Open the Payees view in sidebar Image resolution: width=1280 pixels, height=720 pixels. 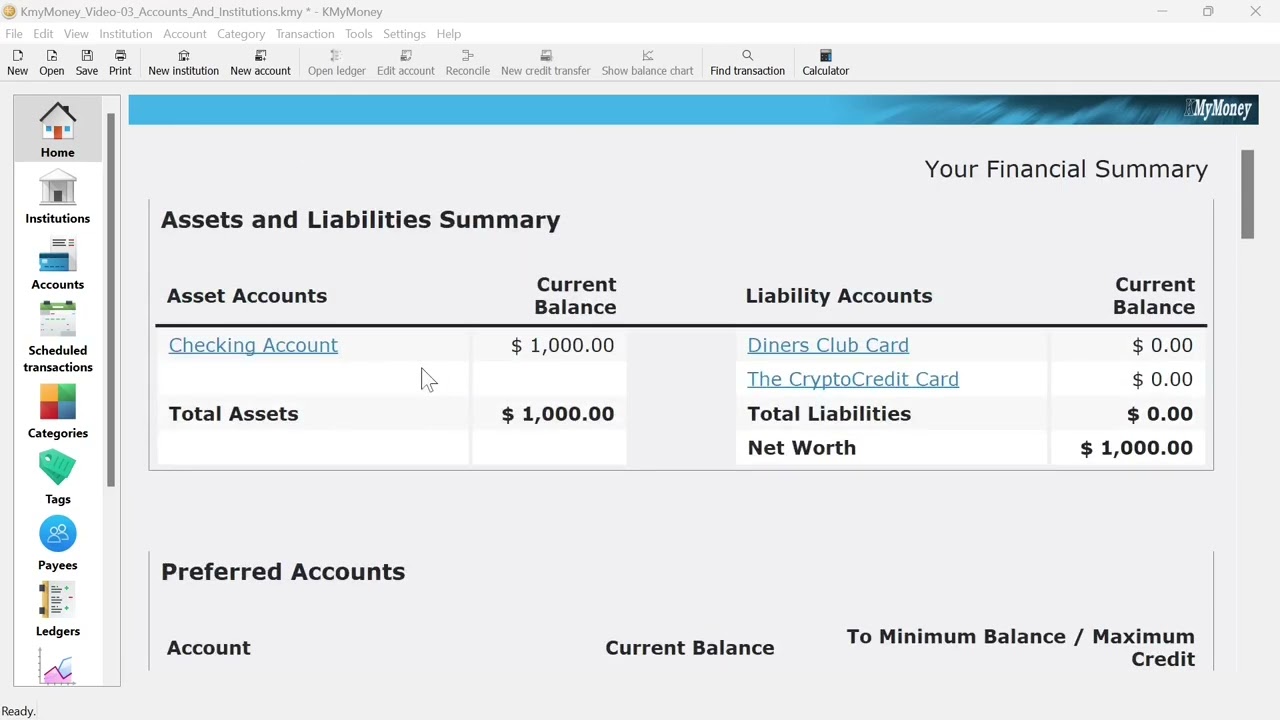[58, 543]
